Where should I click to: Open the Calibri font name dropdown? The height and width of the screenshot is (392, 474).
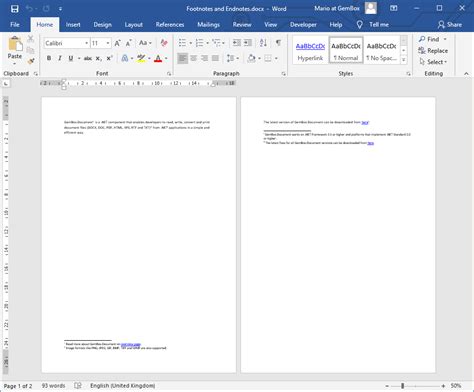[86, 43]
